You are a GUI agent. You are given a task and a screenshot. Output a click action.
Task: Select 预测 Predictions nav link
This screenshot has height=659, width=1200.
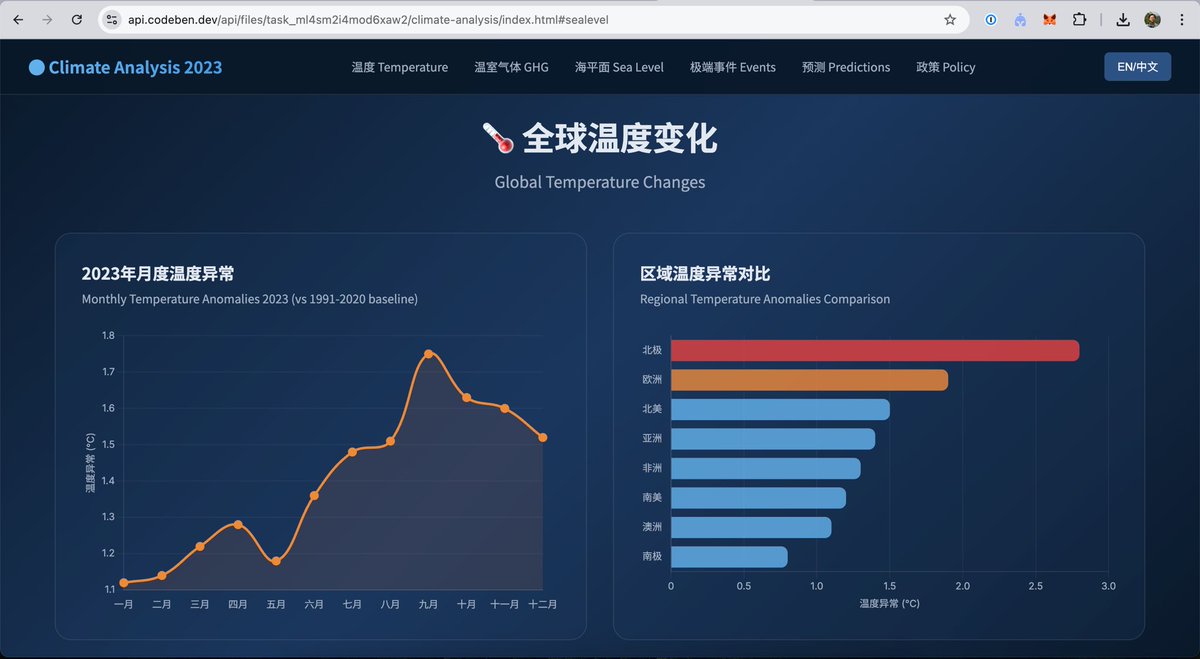pyautogui.click(x=846, y=67)
